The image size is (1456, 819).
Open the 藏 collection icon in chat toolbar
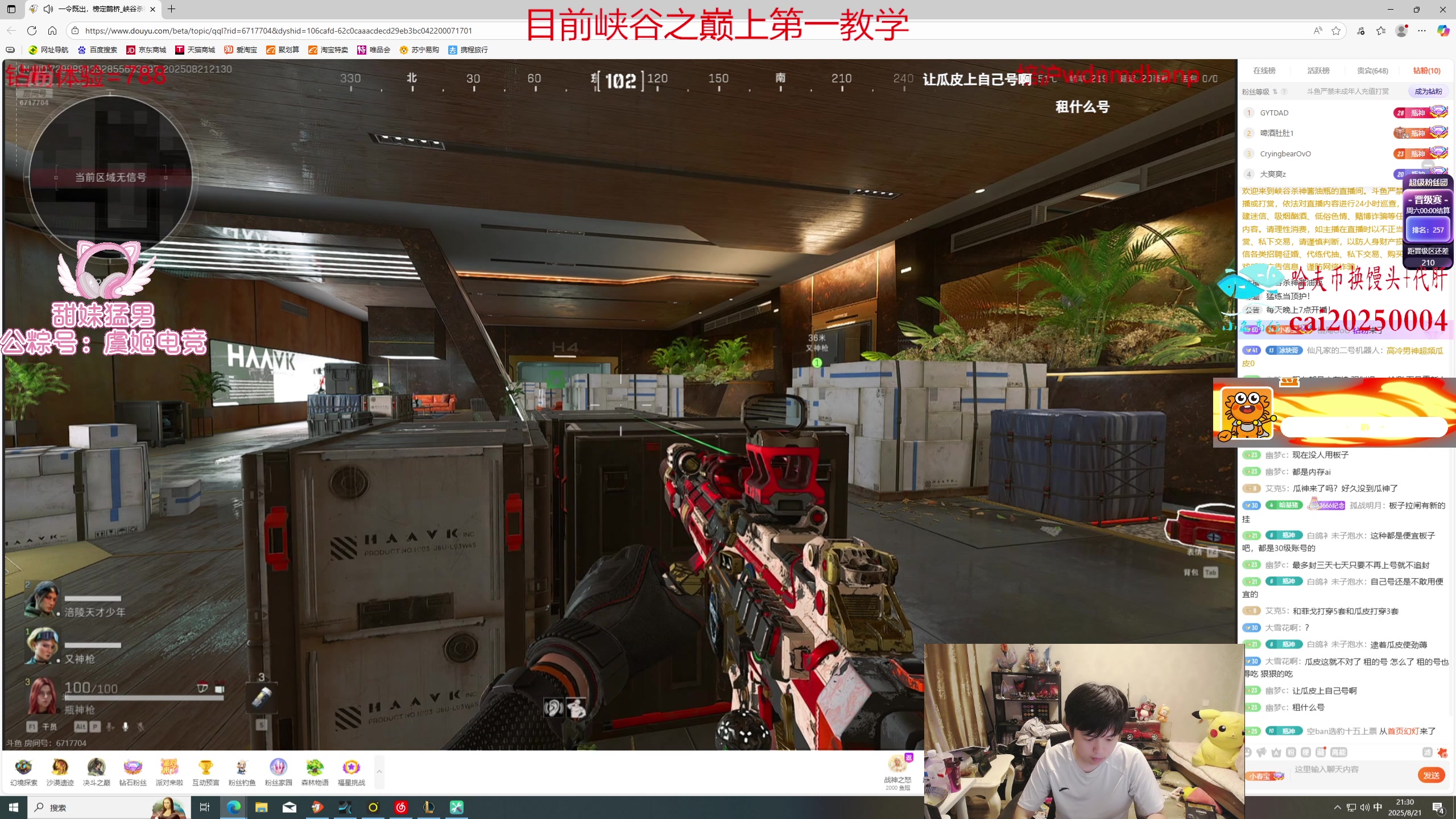point(1321,752)
